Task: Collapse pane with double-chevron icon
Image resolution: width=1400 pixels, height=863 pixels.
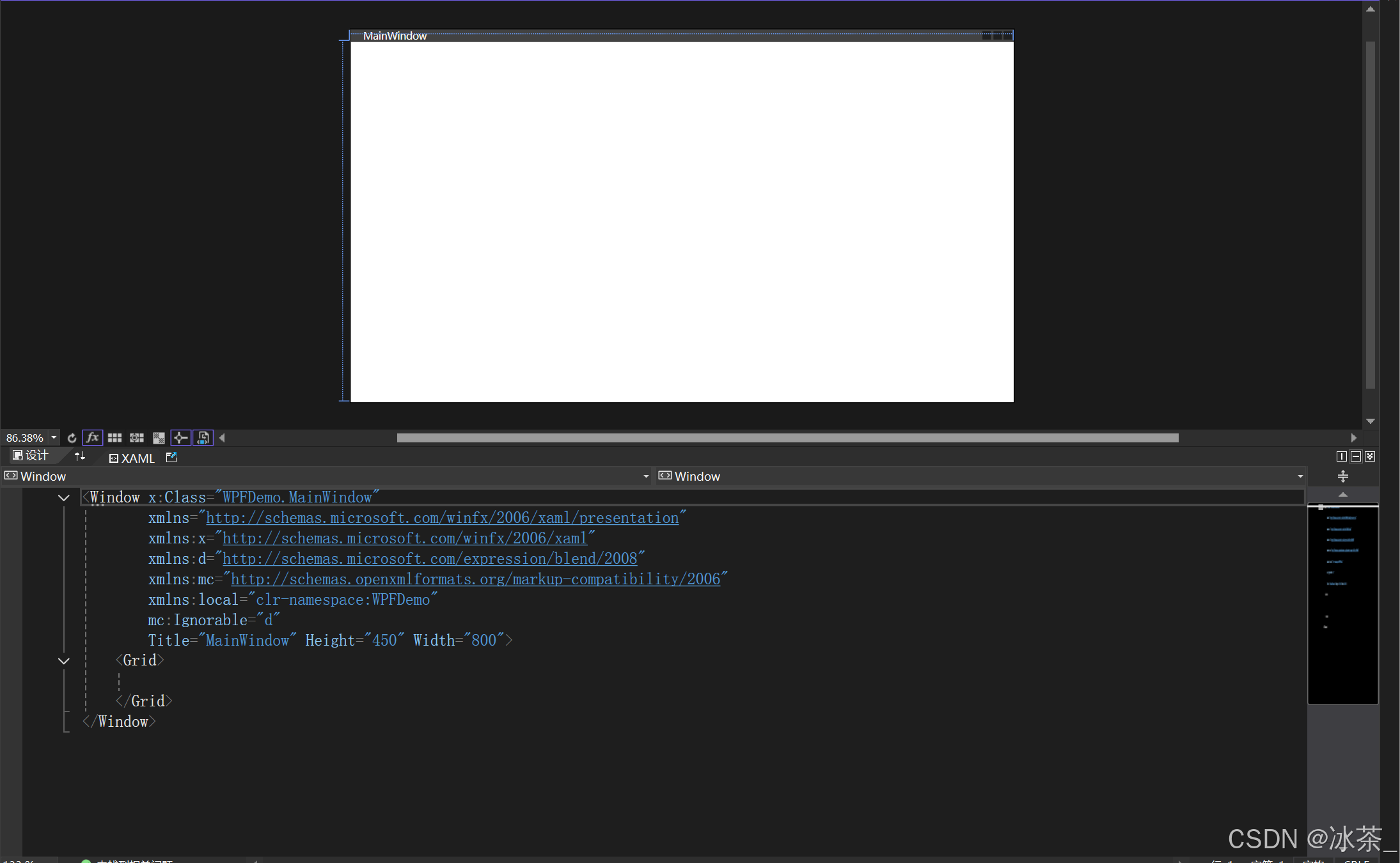Action: coord(1369,456)
